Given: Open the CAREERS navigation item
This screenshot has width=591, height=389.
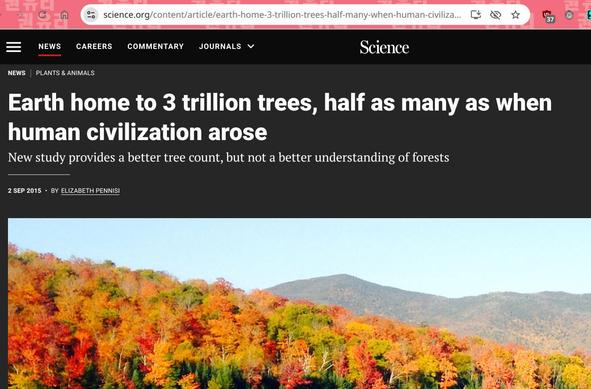Looking at the screenshot, I should pos(94,46).
